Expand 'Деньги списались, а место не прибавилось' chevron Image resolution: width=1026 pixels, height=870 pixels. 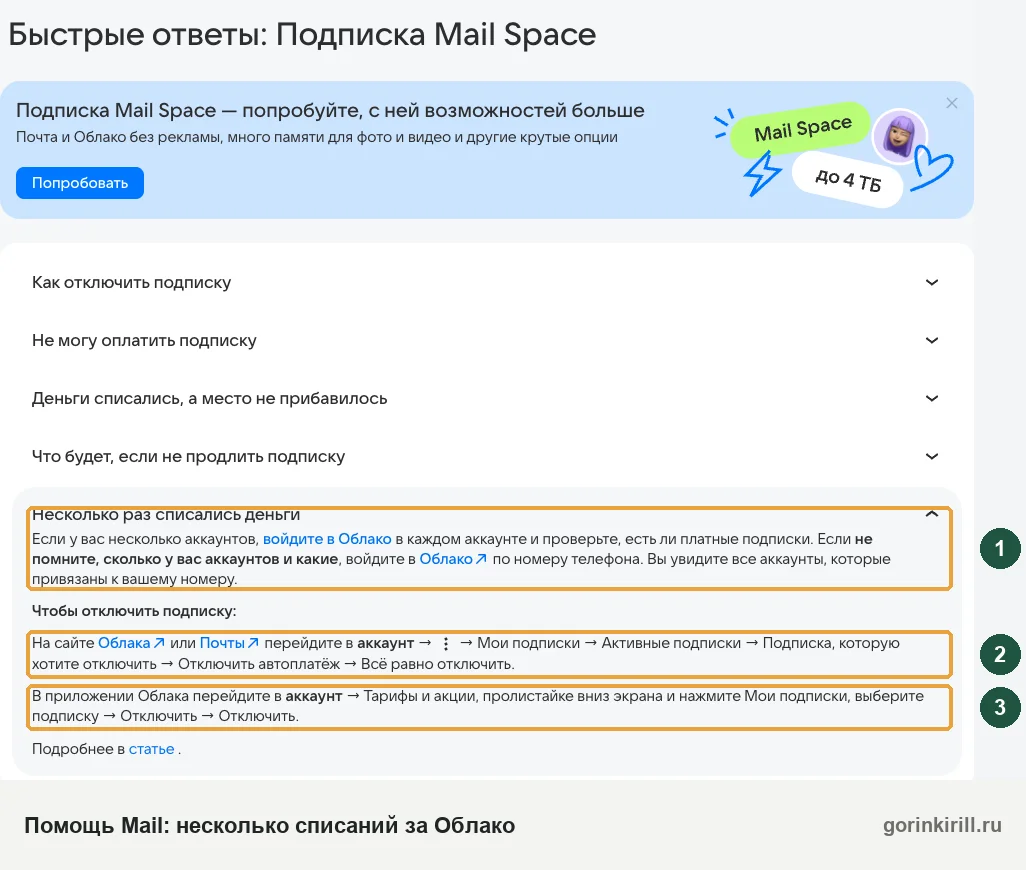coord(932,398)
